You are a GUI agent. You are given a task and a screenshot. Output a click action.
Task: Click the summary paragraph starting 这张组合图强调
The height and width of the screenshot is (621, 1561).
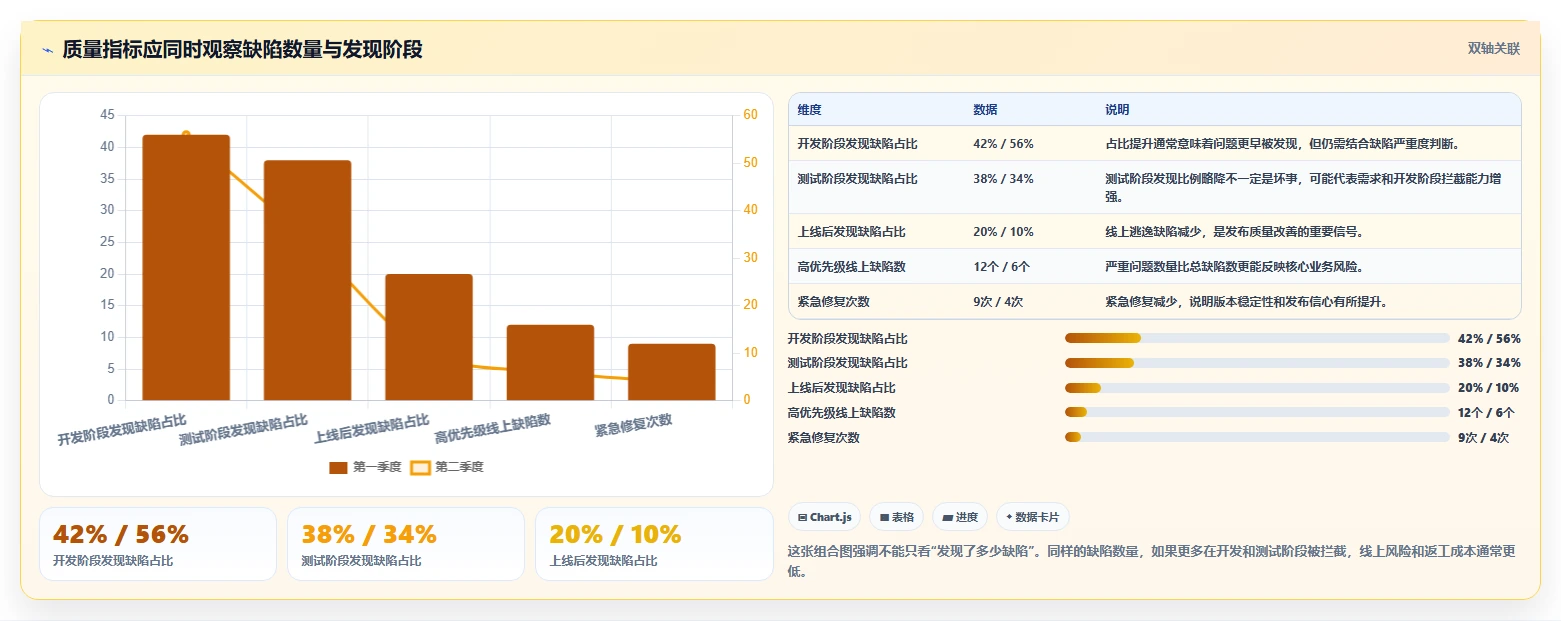pyautogui.click(x=1152, y=562)
